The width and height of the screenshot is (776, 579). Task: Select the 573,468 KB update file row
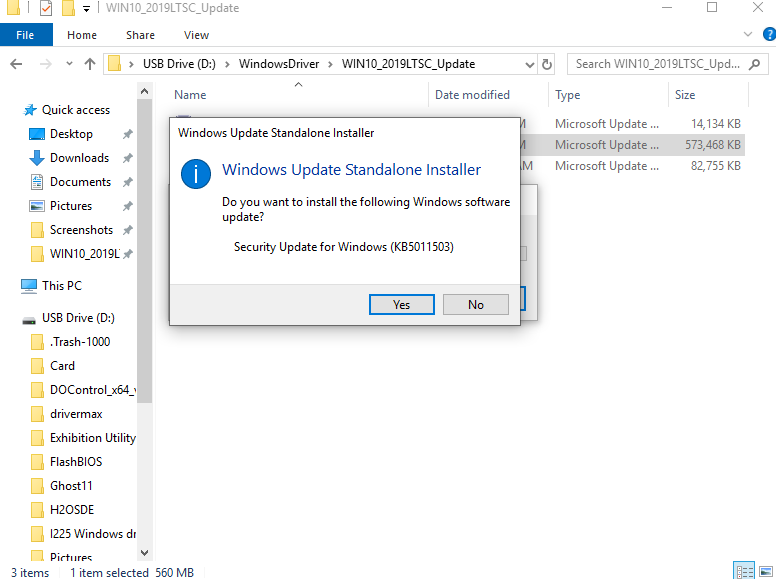point(632,145)
